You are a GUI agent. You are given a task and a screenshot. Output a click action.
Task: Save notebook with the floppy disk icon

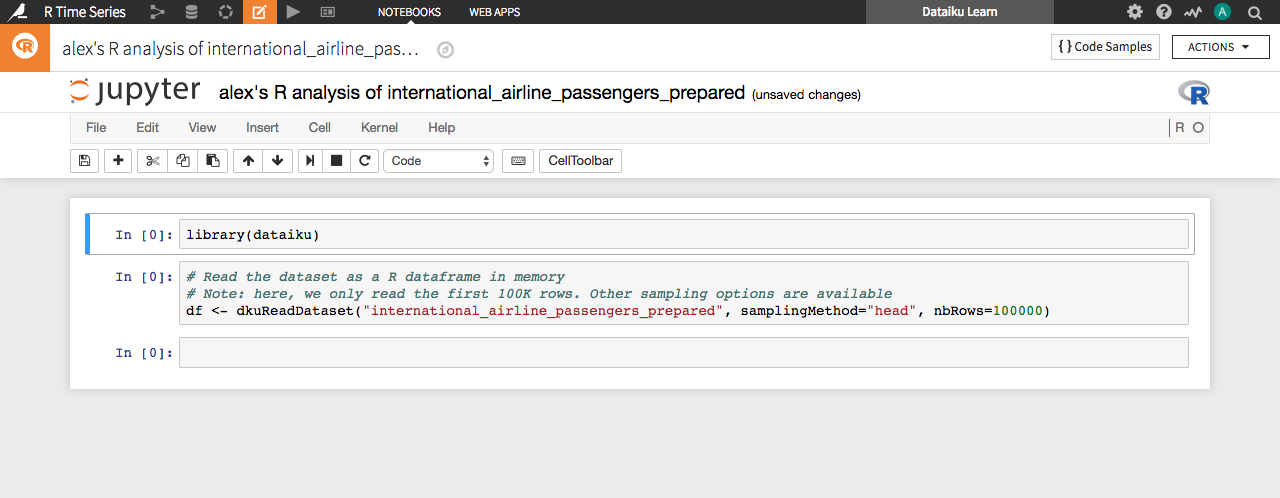[84, 160]
